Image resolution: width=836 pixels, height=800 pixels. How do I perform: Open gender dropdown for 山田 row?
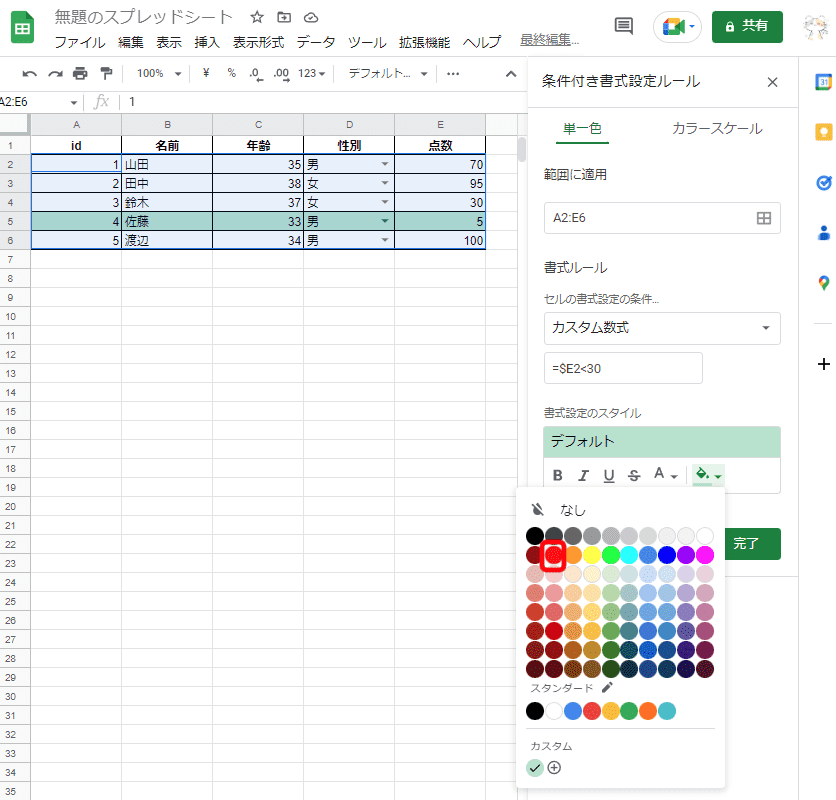384,164
